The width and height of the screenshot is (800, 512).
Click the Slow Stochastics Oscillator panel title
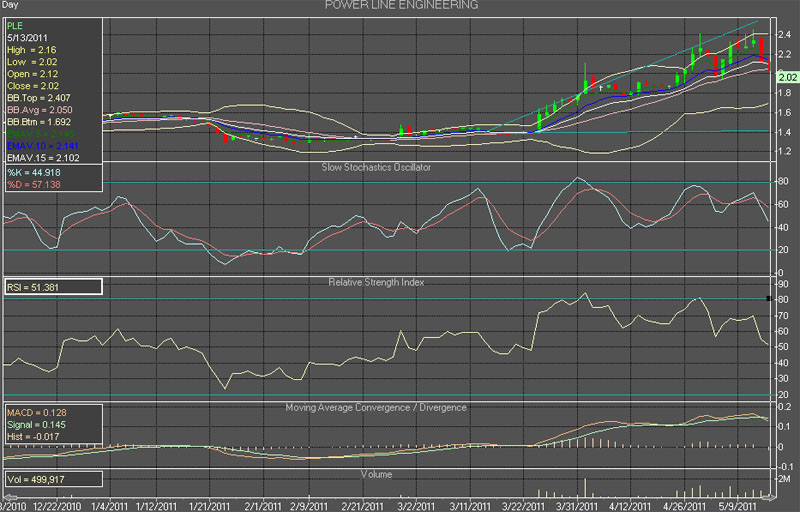[376, 167]
